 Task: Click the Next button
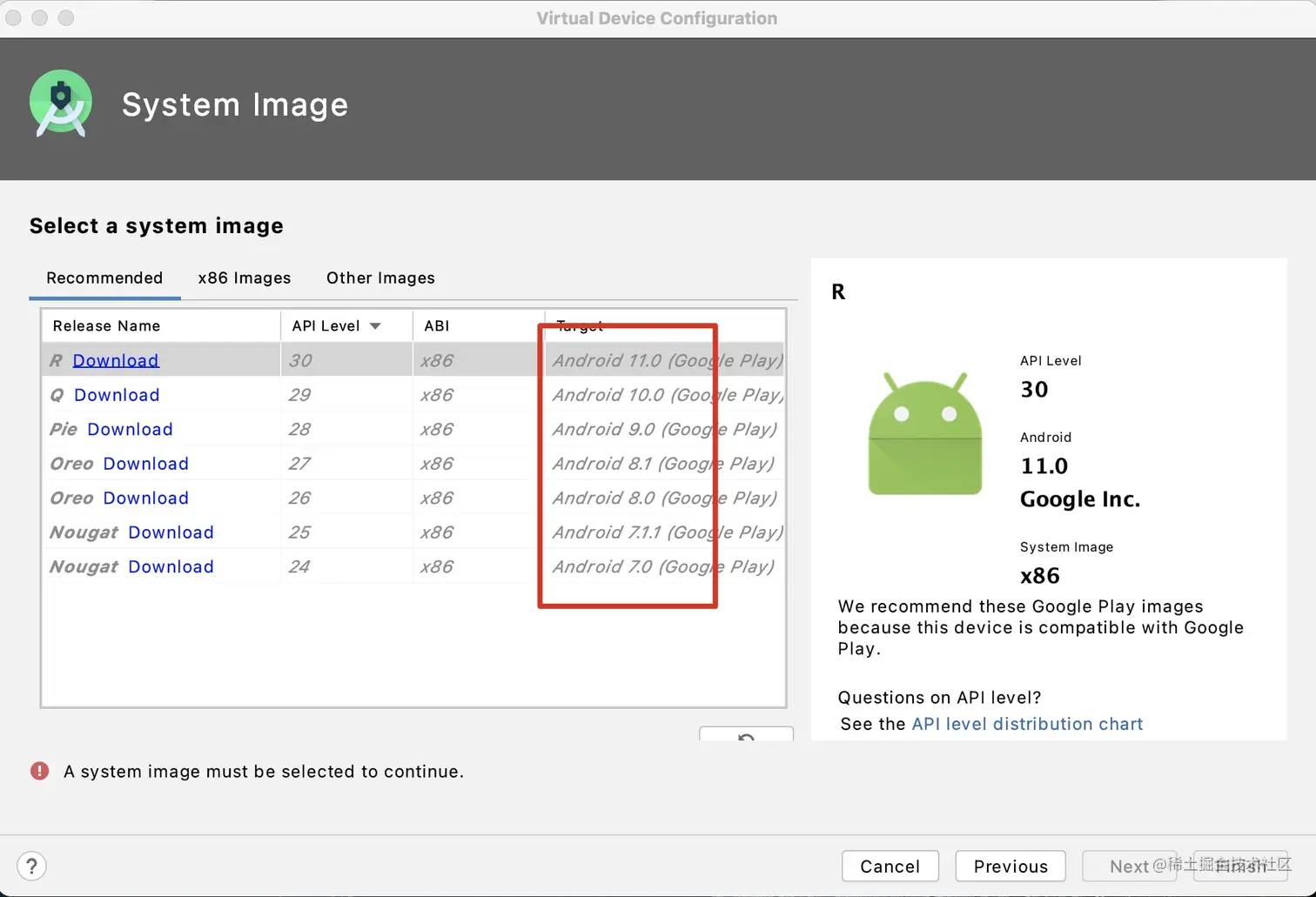1129,867
